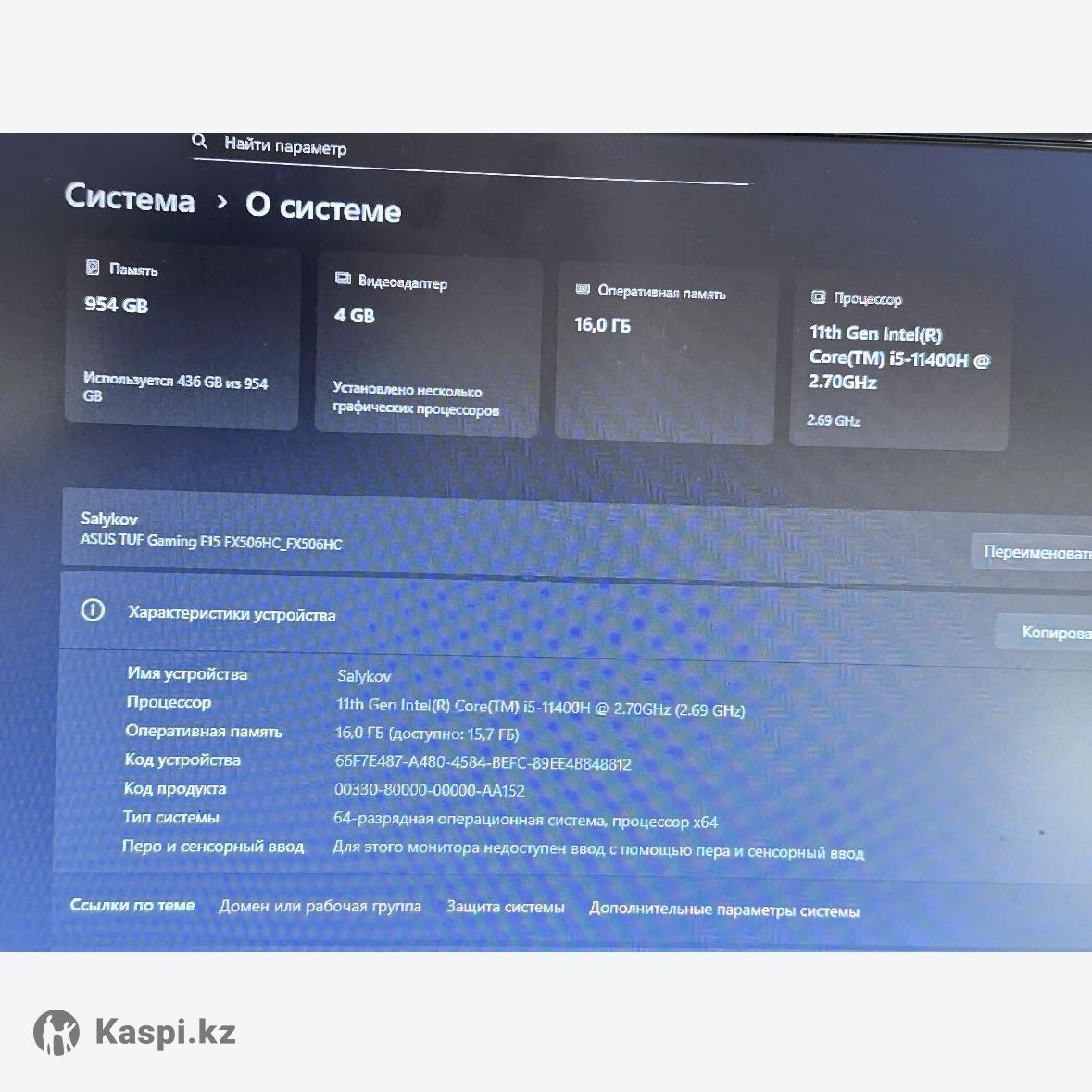This screenshot has height=1092, width=1092.
Task: Open the 'Видеоадаптер' 4 GB card
Action: point(428,345)
